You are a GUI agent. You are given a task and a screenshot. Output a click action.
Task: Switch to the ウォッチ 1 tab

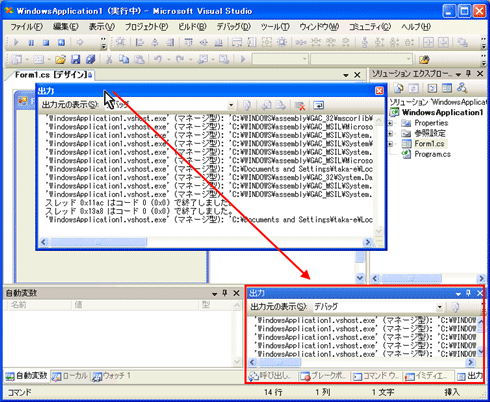pos(112,376)
